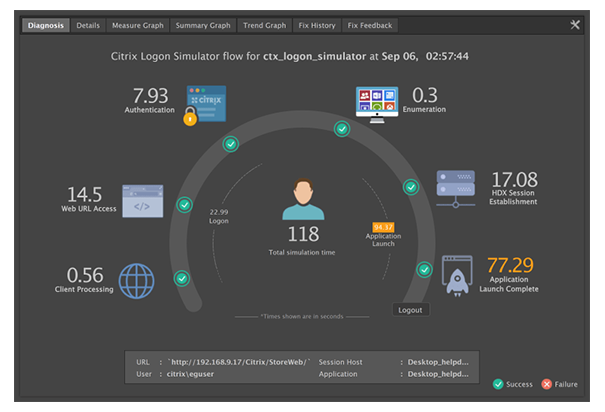Screen dimensions: 605x412
Task: Click success checkmark next to Application Launch Complete
Action: pyautogui.click(x=424, y=269)
